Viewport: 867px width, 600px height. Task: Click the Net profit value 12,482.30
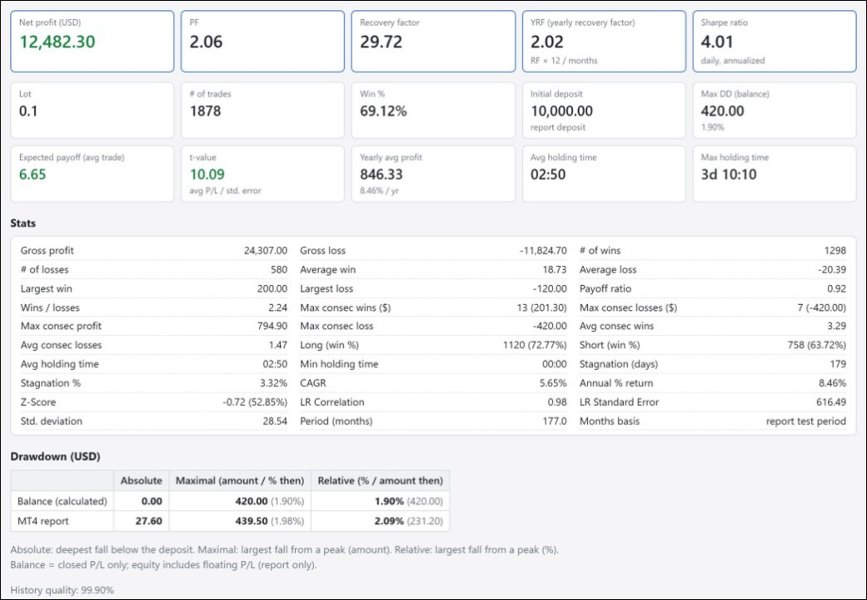click(x=58, y=42)
